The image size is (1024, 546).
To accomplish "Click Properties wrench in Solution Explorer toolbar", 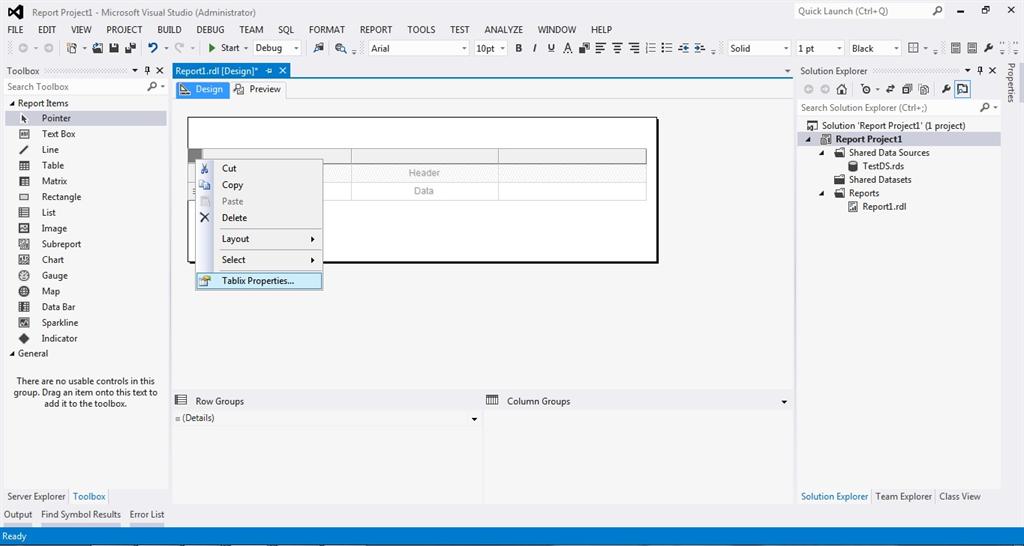I will tap(946, 89).
